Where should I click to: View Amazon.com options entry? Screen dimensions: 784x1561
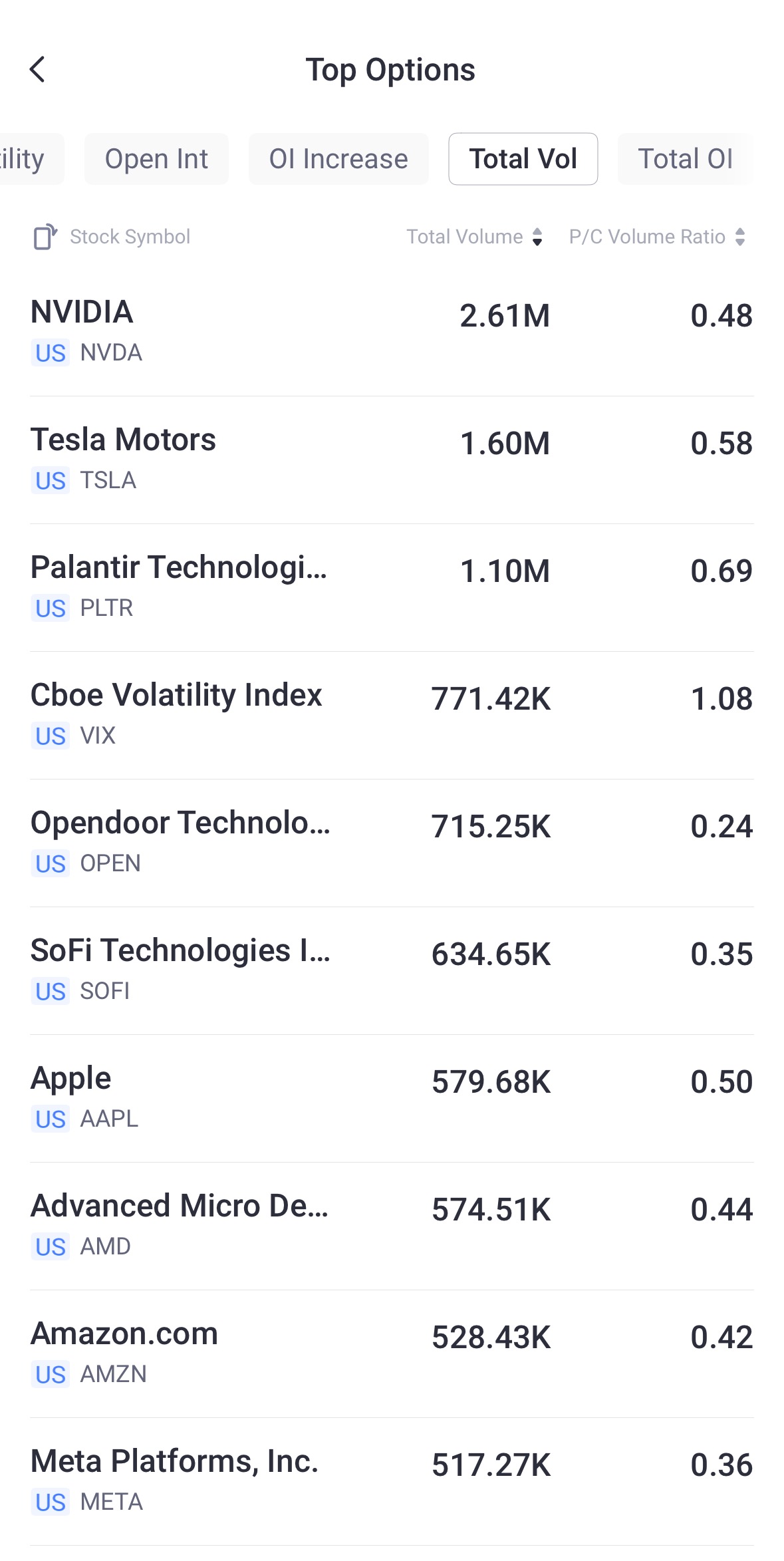392,1353
